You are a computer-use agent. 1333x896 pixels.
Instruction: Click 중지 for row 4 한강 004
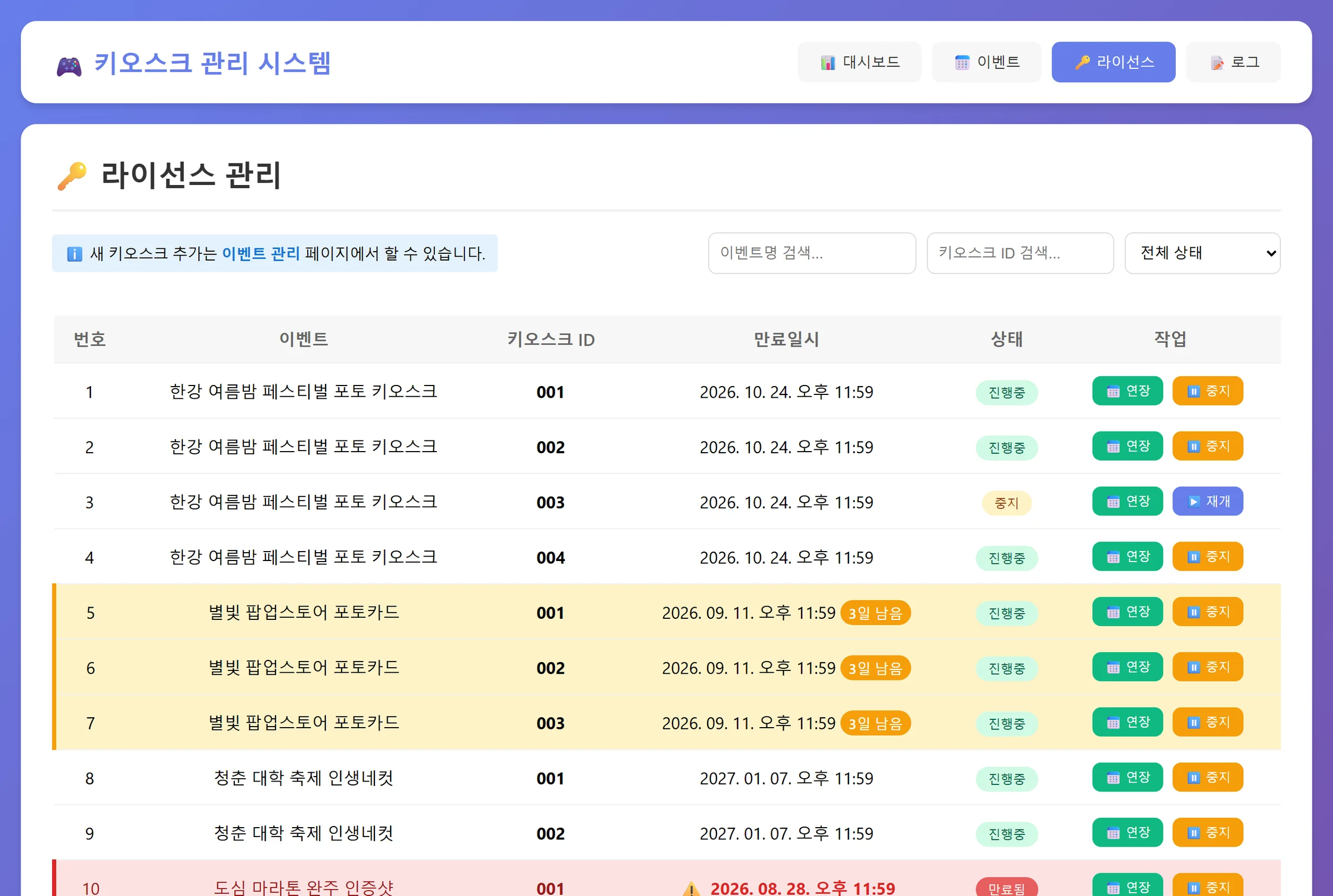tap(1207, 557)
